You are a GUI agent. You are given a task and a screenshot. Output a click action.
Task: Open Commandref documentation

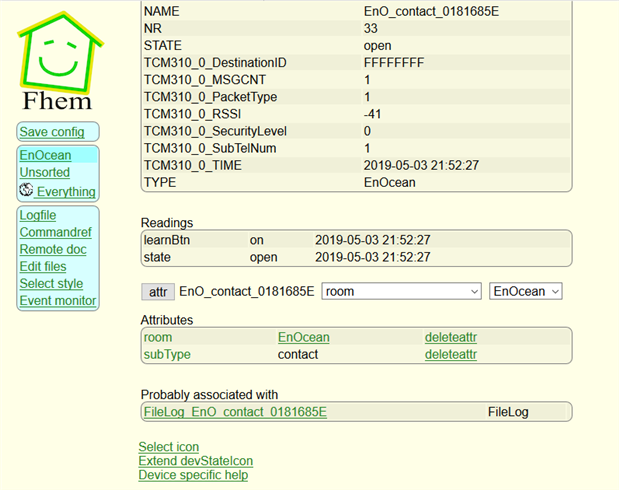[56, 232]
